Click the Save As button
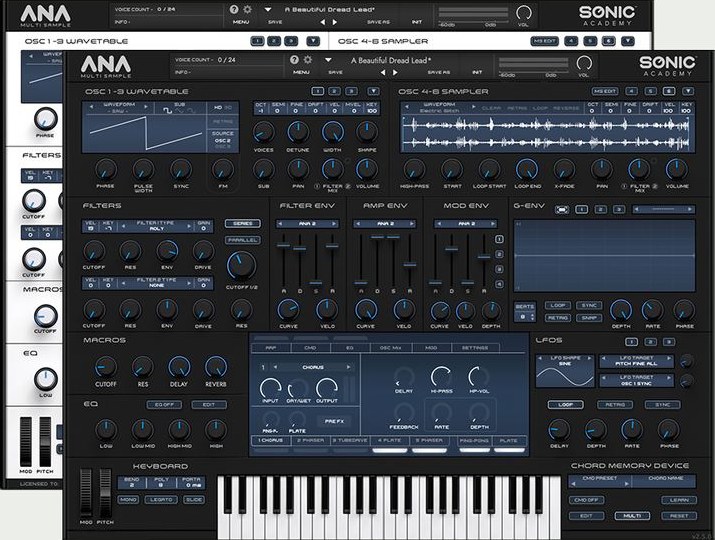The height and width of the screenshot is (540, 715). coord(439,73)
